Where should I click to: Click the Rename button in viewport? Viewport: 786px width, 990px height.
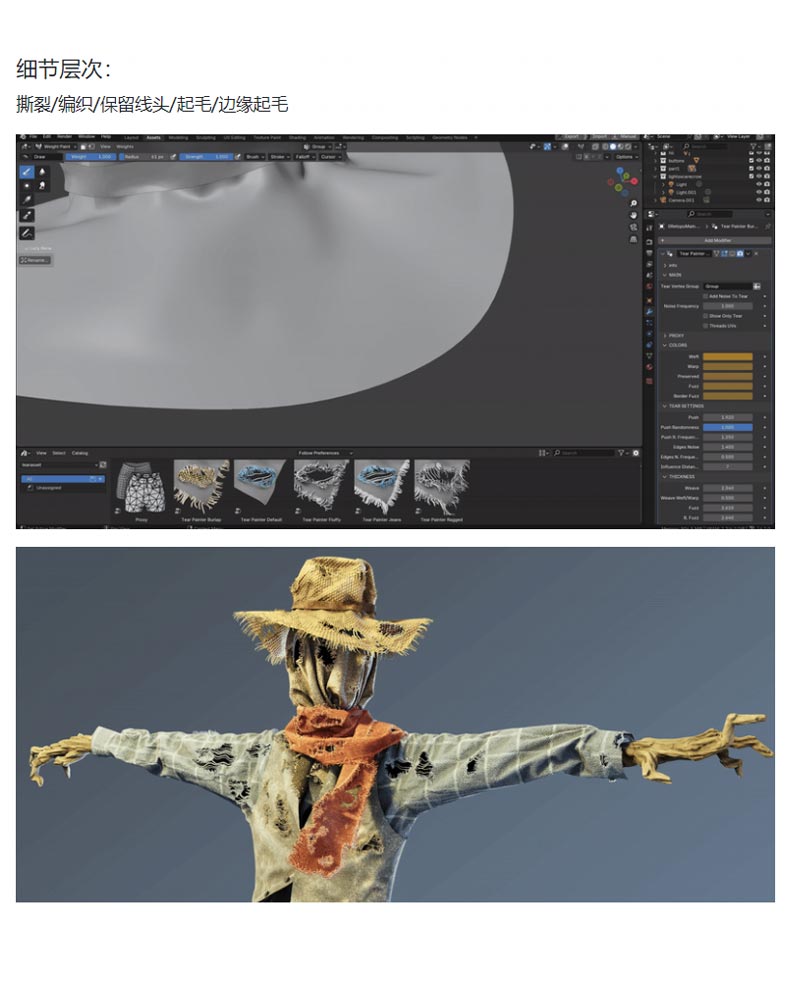(x=35, y=260)
